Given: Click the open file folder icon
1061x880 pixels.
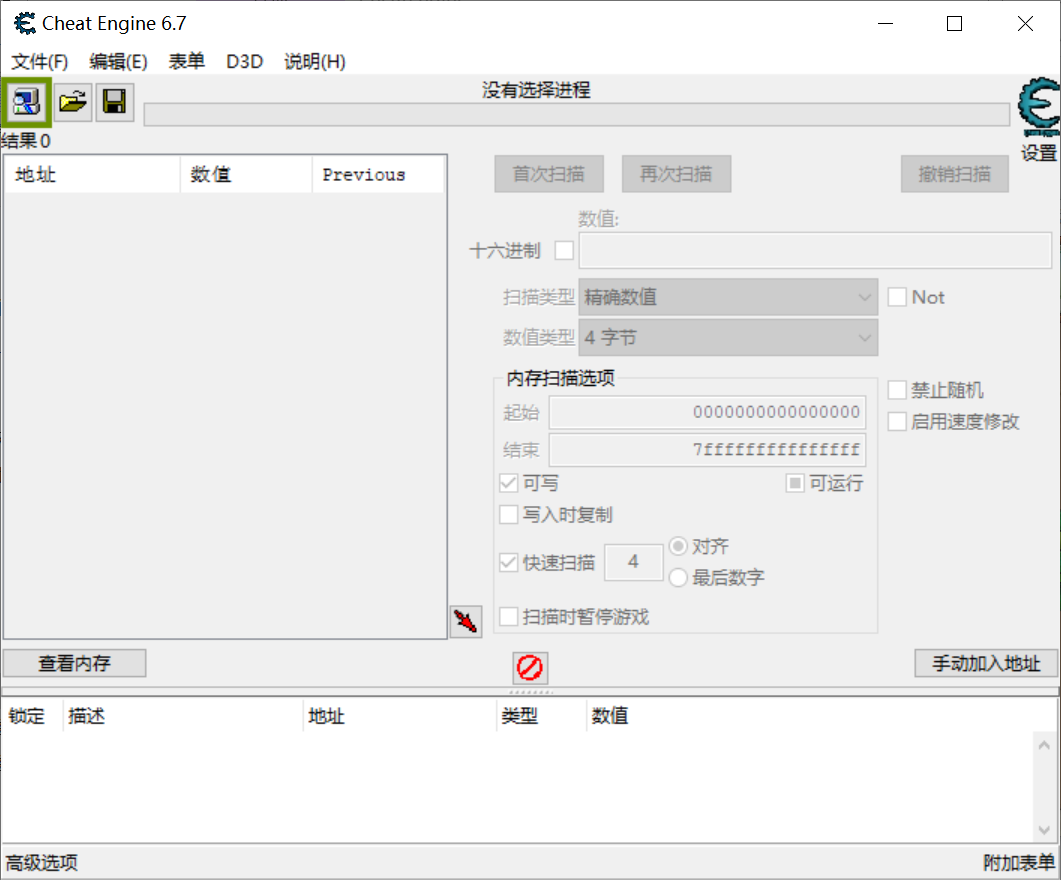Looking at the screenshot, I should click(71, 102).
